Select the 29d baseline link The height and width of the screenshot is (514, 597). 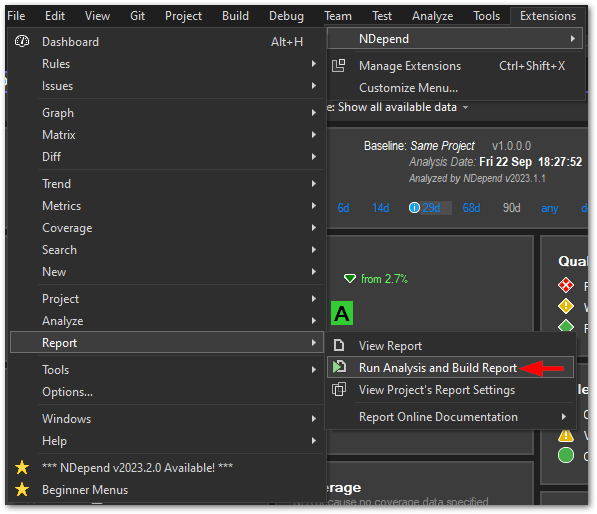pyautogui.click(x=431, y=208)
